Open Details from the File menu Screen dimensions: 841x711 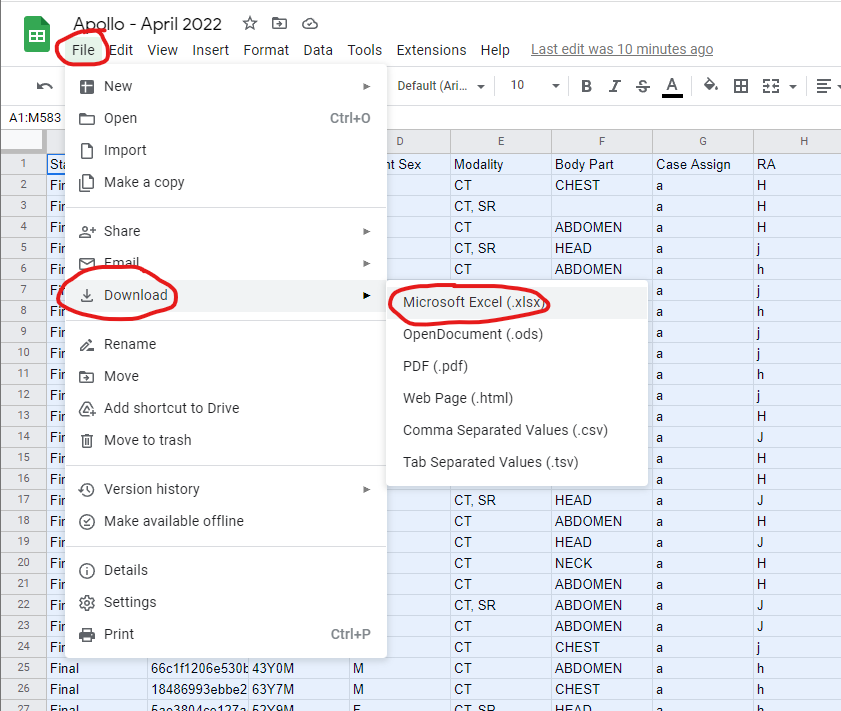point(226,571)
